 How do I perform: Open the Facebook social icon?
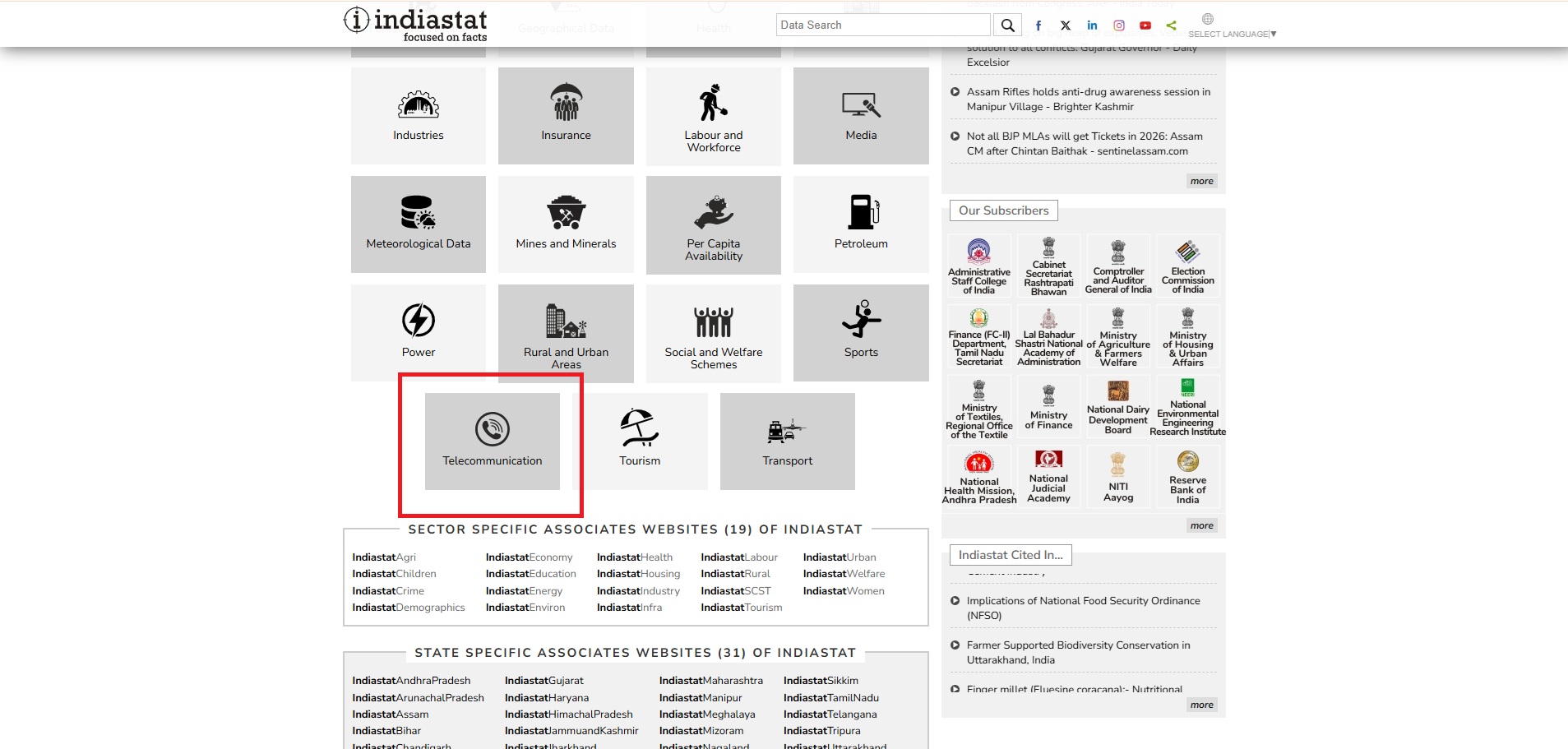coord(1038,25)
